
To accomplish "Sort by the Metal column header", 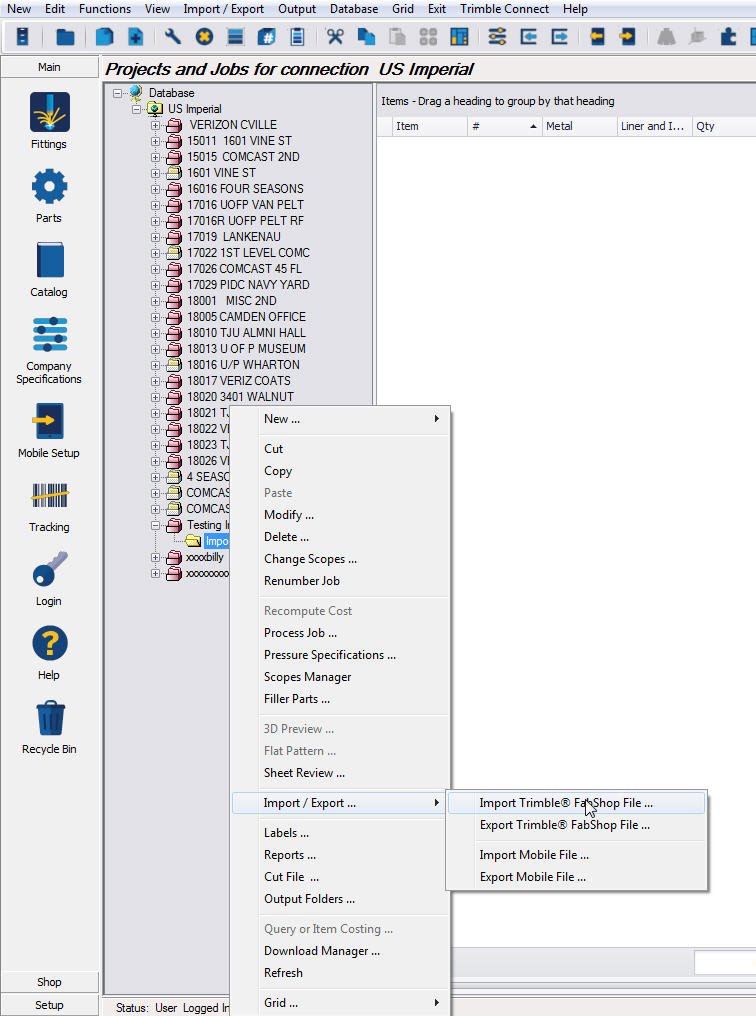I will pos(578,126).
